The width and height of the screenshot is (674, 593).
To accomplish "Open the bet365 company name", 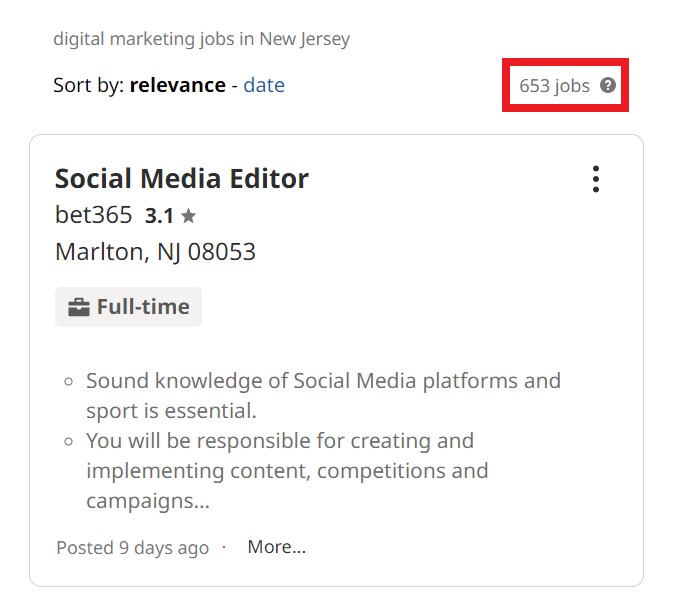I will coord(93,214).
